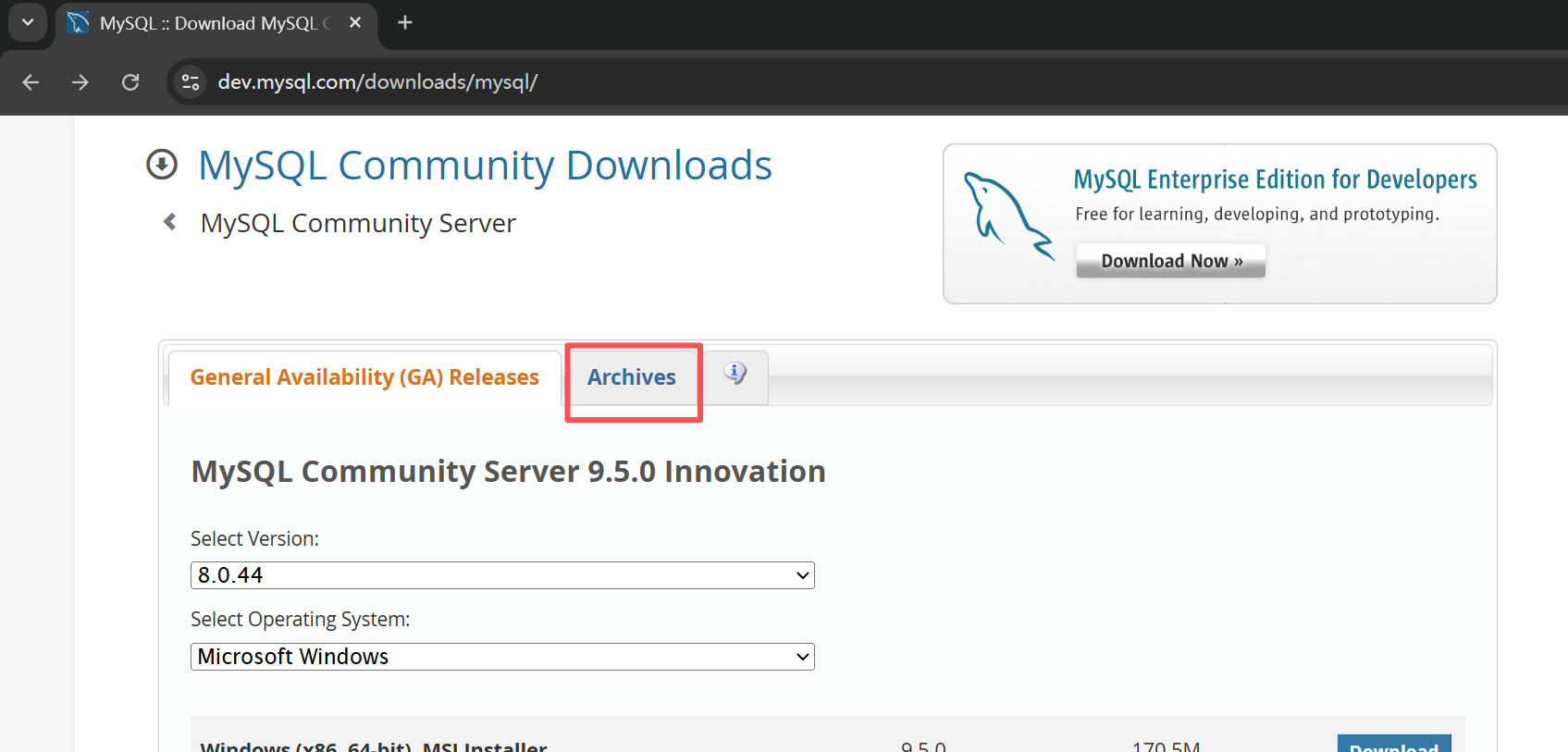Open MySQL Enterprise Edition for Developers link
1568x752 pixels.
[1275, 179]
